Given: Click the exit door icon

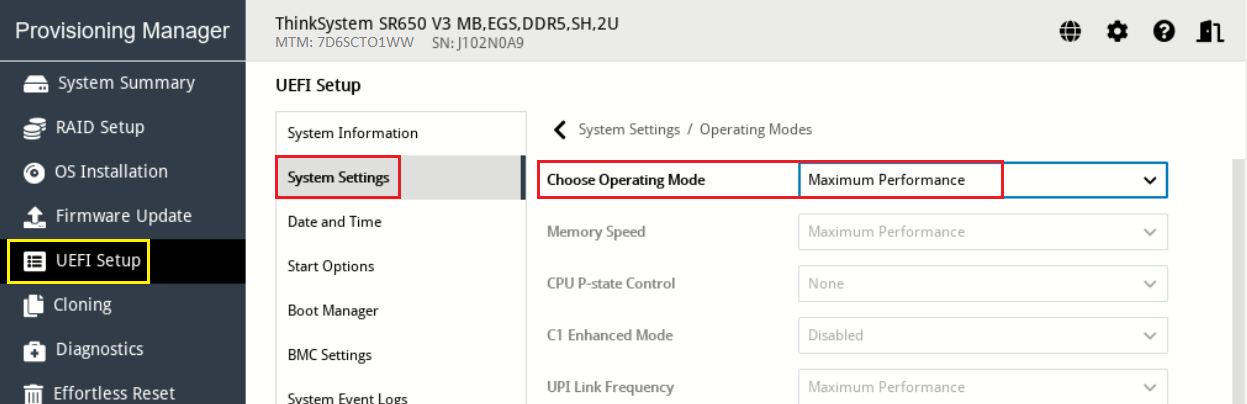Looking at the screenshot, I should click(1210, 32).
